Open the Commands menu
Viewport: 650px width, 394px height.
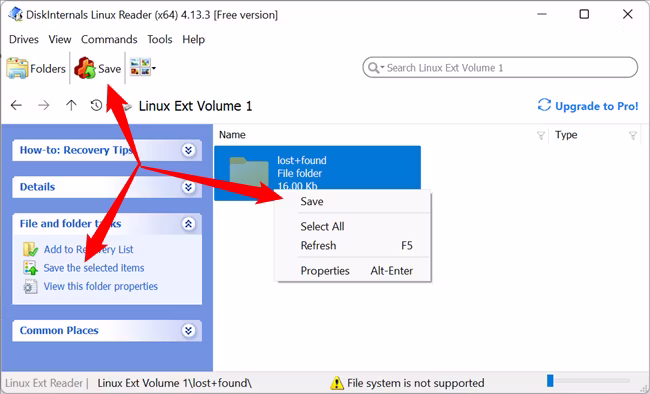109,39
